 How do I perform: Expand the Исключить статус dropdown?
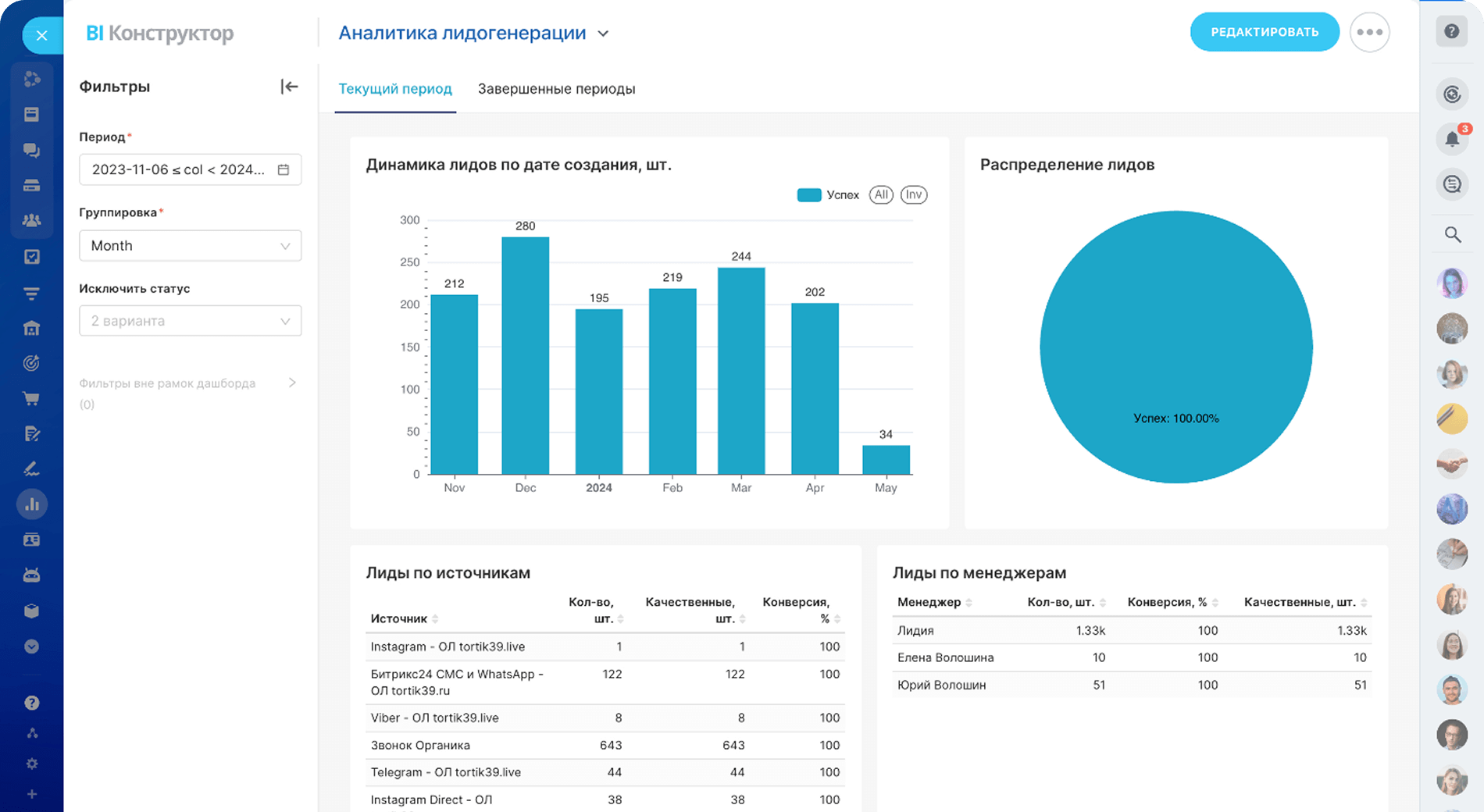click(190, 321)
